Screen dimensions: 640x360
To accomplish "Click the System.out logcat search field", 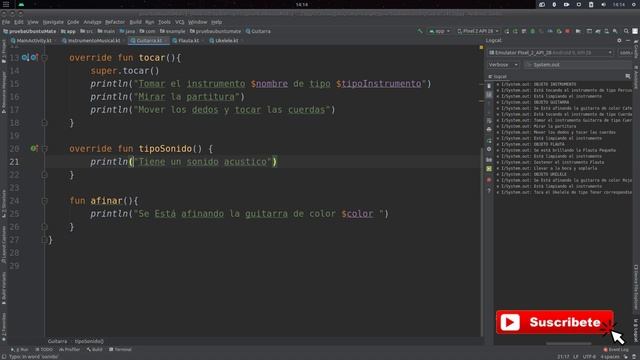I will [577, 64].
